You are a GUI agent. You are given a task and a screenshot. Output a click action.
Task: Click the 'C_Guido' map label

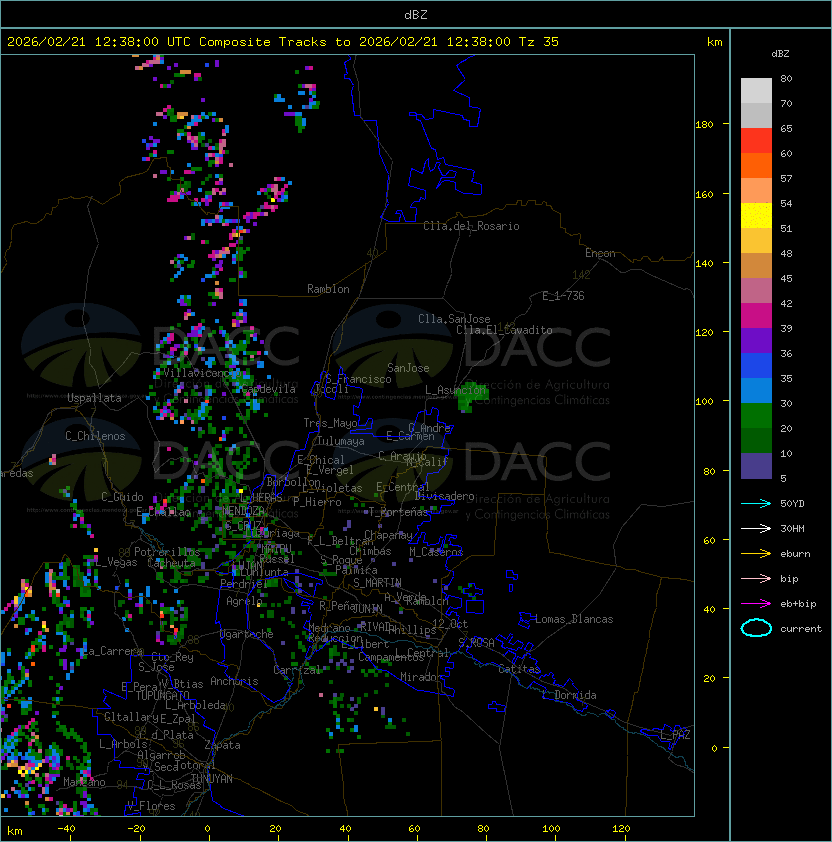click(122, 497)
